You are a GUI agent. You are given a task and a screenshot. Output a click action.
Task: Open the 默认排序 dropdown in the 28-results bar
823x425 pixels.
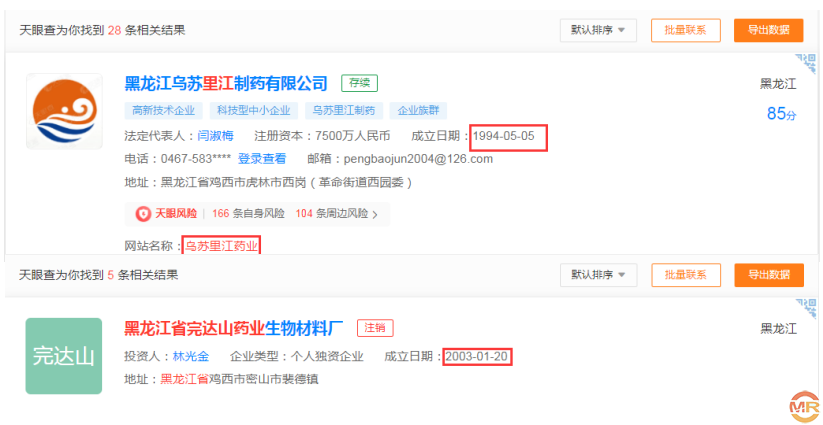(598, 30)
